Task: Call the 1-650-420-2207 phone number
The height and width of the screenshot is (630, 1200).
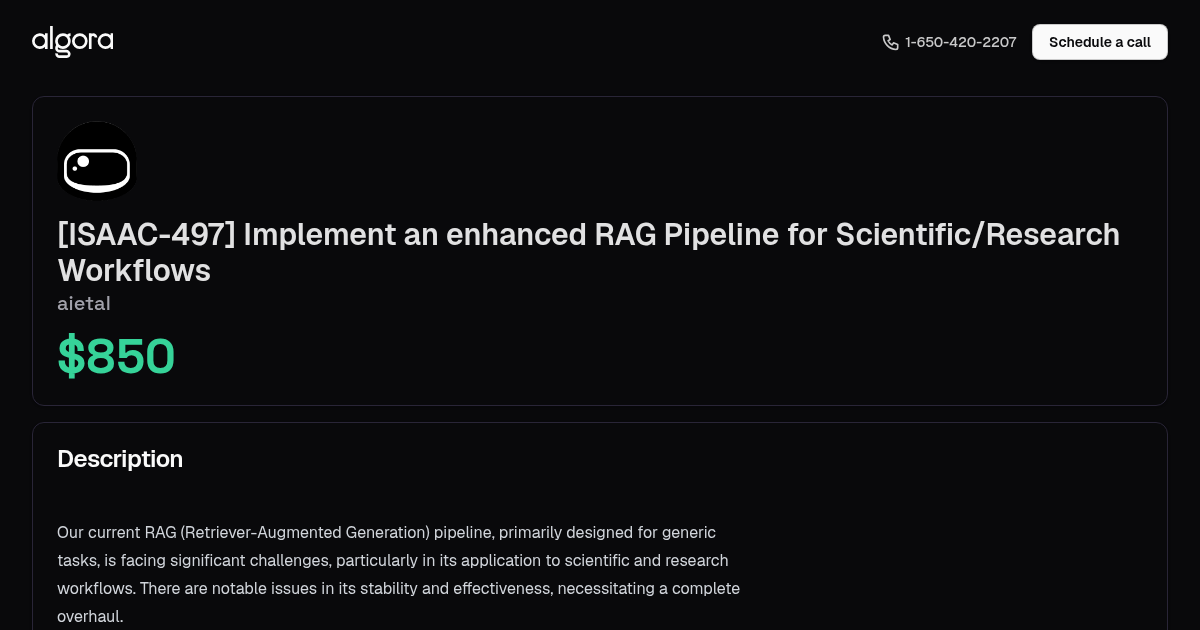Action: click(960, 42)
